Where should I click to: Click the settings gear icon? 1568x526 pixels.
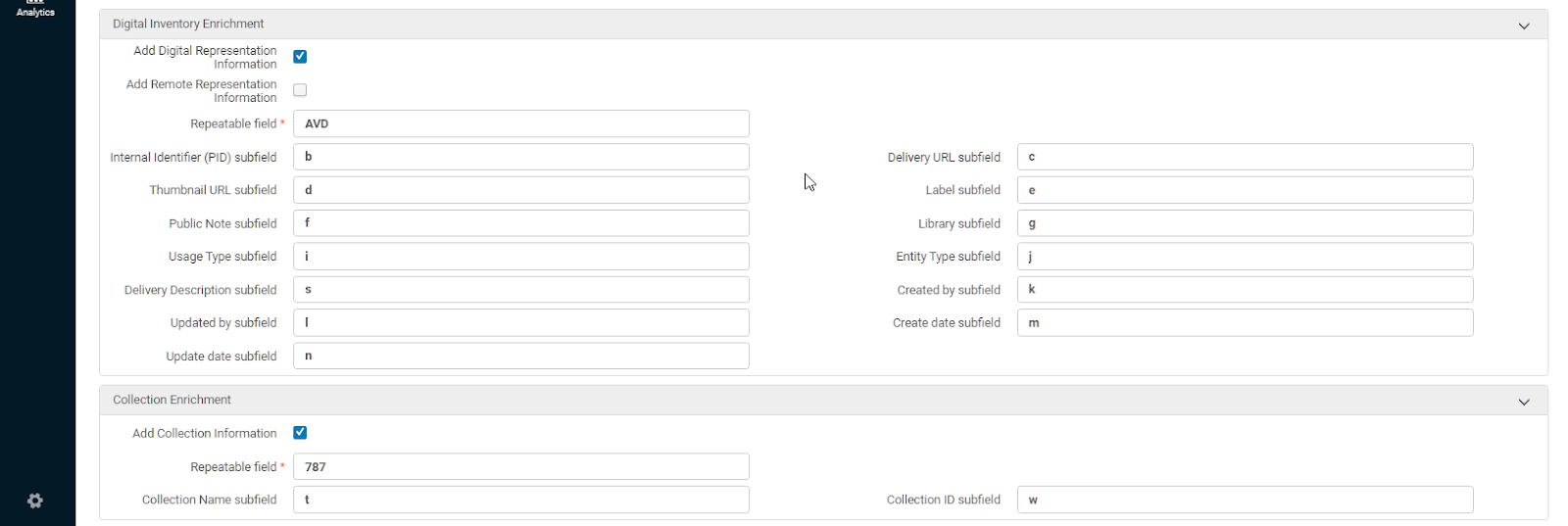point(35,501)
